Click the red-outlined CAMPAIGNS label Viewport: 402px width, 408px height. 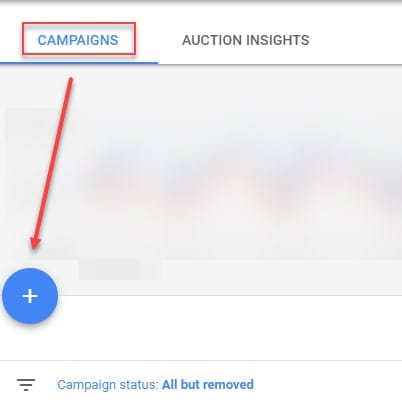pos(78,40)
